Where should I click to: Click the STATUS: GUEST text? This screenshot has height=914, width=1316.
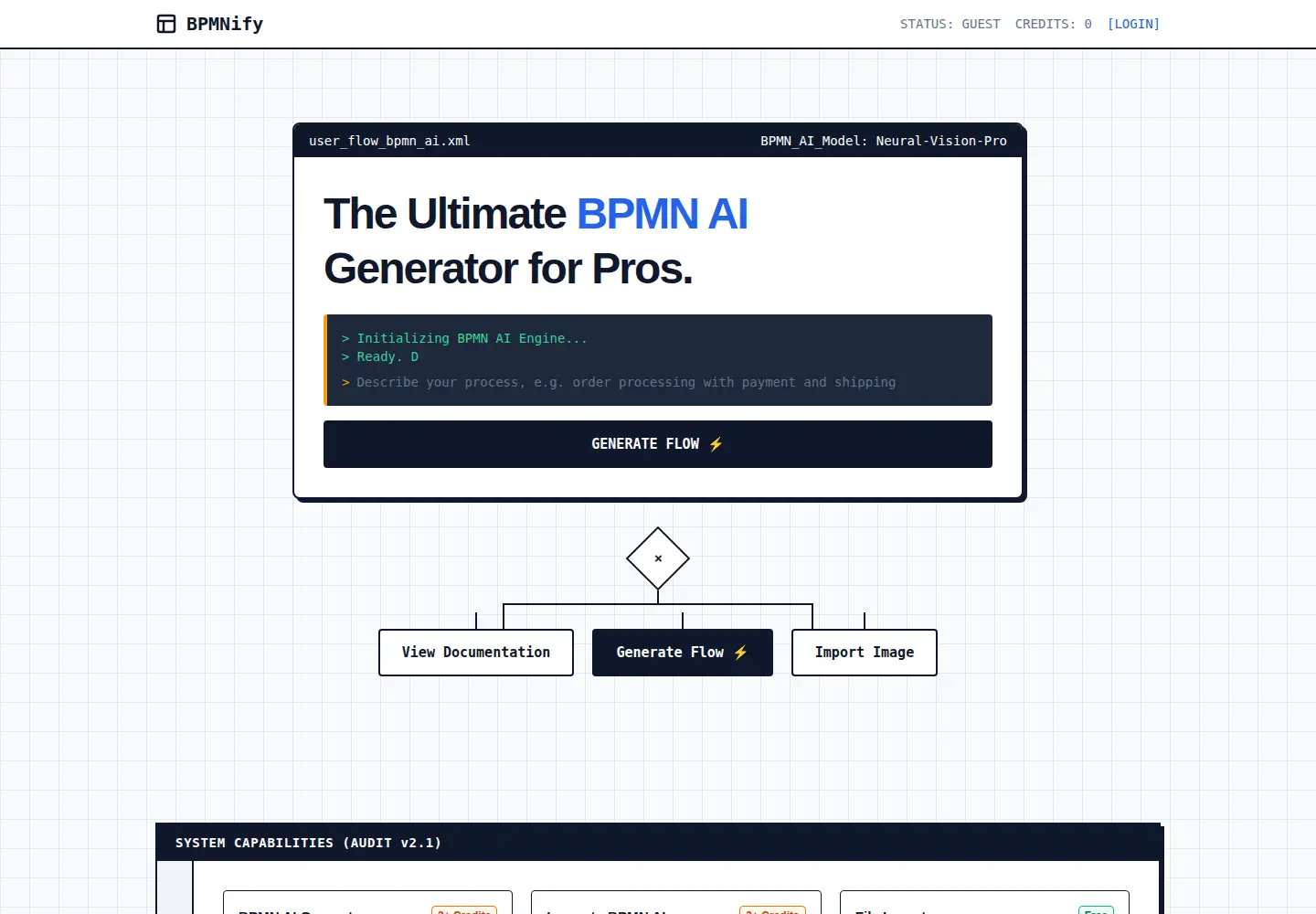pyautogui.click(x=950, y=24)
